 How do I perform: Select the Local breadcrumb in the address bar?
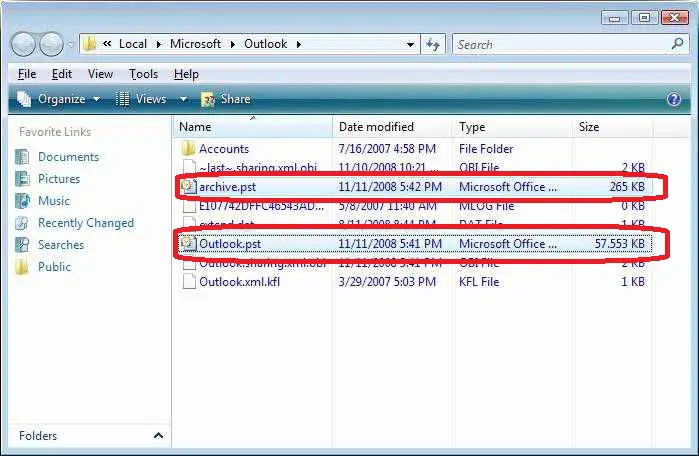pos(133,44)
